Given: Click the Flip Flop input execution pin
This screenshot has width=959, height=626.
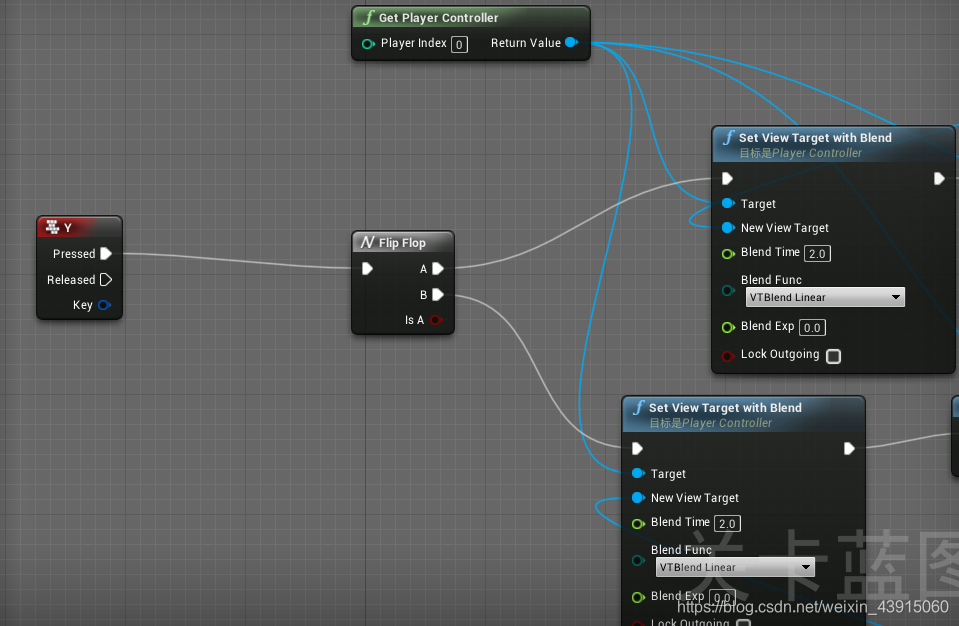Looking at the screenshot, I should (367, 268).
